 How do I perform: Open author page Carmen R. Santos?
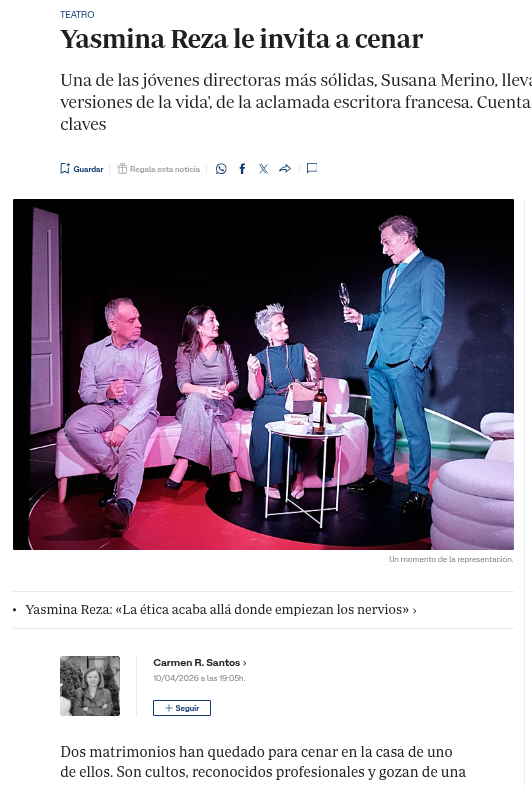pyautogui.click(x=197, y=663)
